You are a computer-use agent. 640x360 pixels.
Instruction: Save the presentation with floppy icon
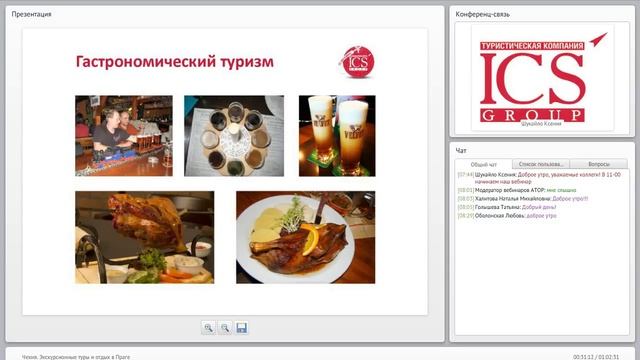(242, 328)
